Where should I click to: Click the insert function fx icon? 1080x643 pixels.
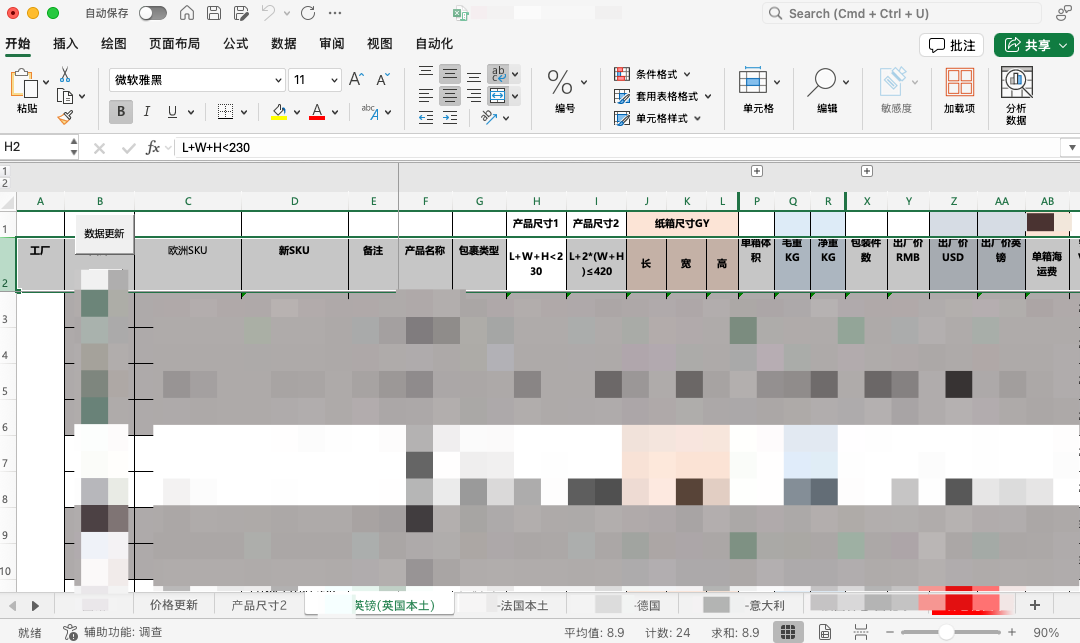(x=153, y=147)
